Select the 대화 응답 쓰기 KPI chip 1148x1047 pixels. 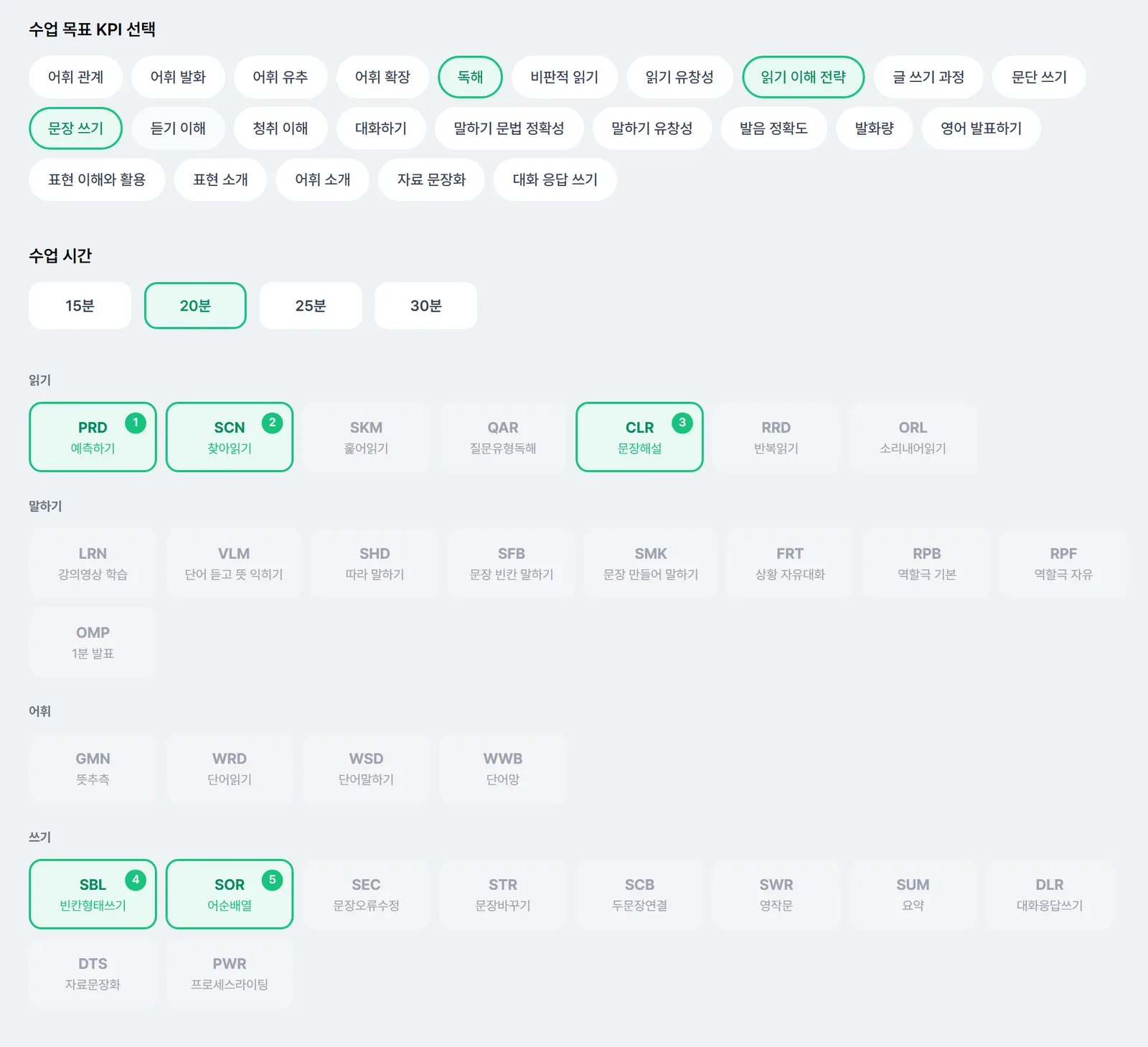pos(555,179)
